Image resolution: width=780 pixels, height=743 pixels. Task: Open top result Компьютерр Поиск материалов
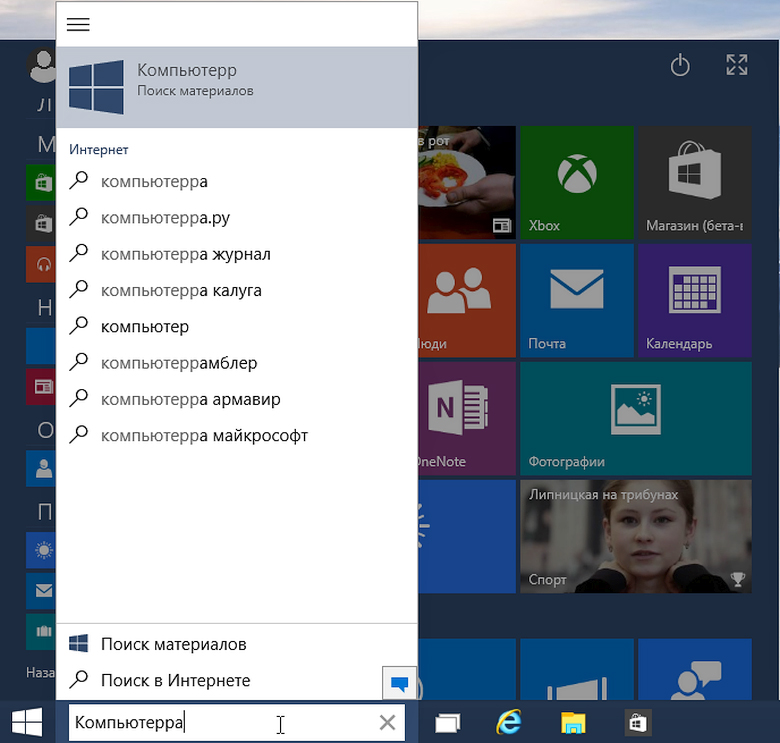tap(237, 88)
